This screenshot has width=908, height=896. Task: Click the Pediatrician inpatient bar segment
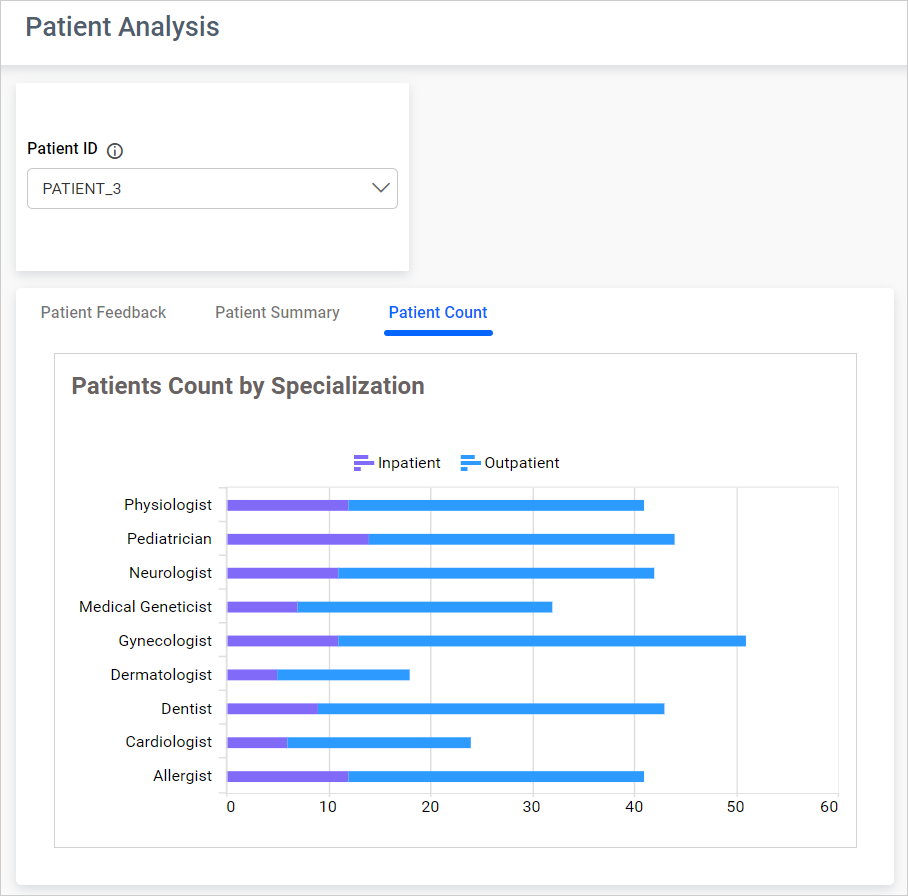[298, 539]
